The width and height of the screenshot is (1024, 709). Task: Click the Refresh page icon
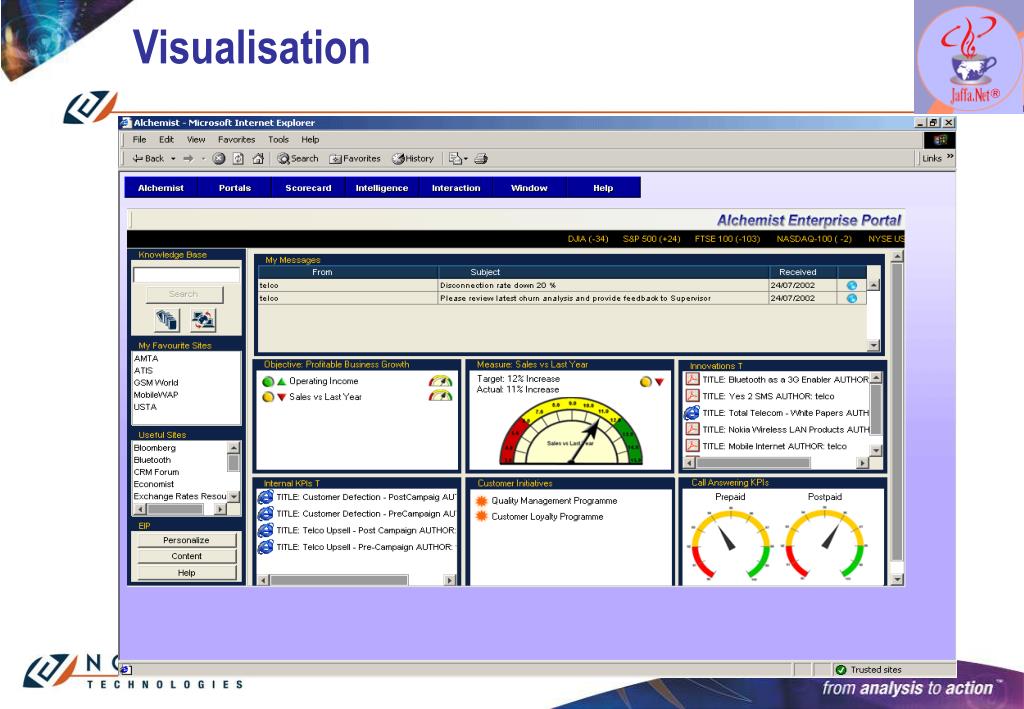238,159
